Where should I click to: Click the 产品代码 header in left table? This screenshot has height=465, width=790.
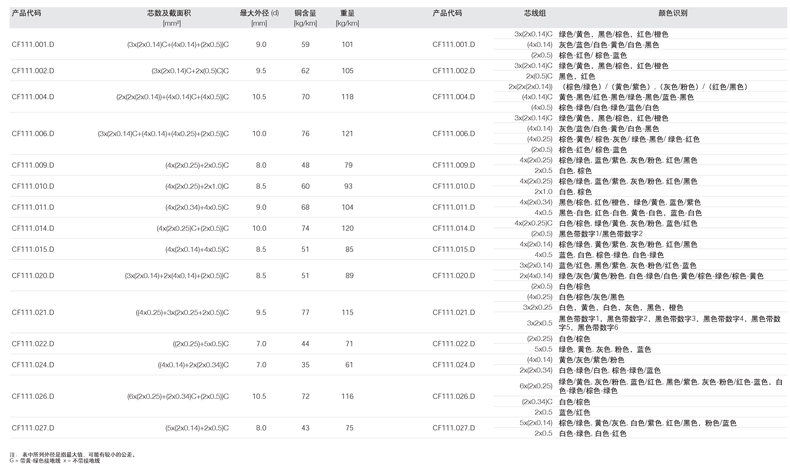(26, 15)
